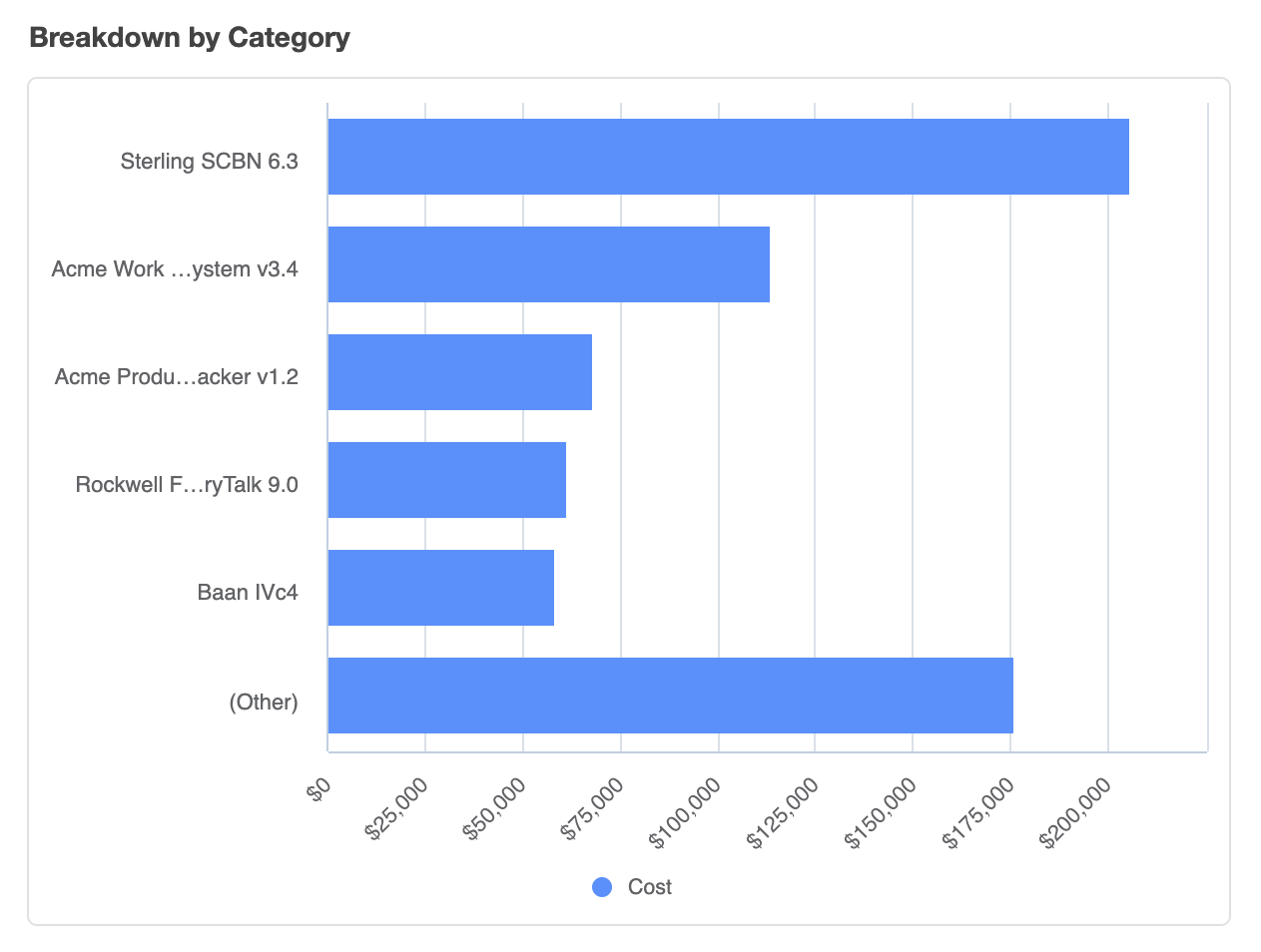Image resolution: width=1261 pixels, height=952 pixels.
Task: Click the Sterling SCBN 6.3 axis label
Action: pos(209,162)
